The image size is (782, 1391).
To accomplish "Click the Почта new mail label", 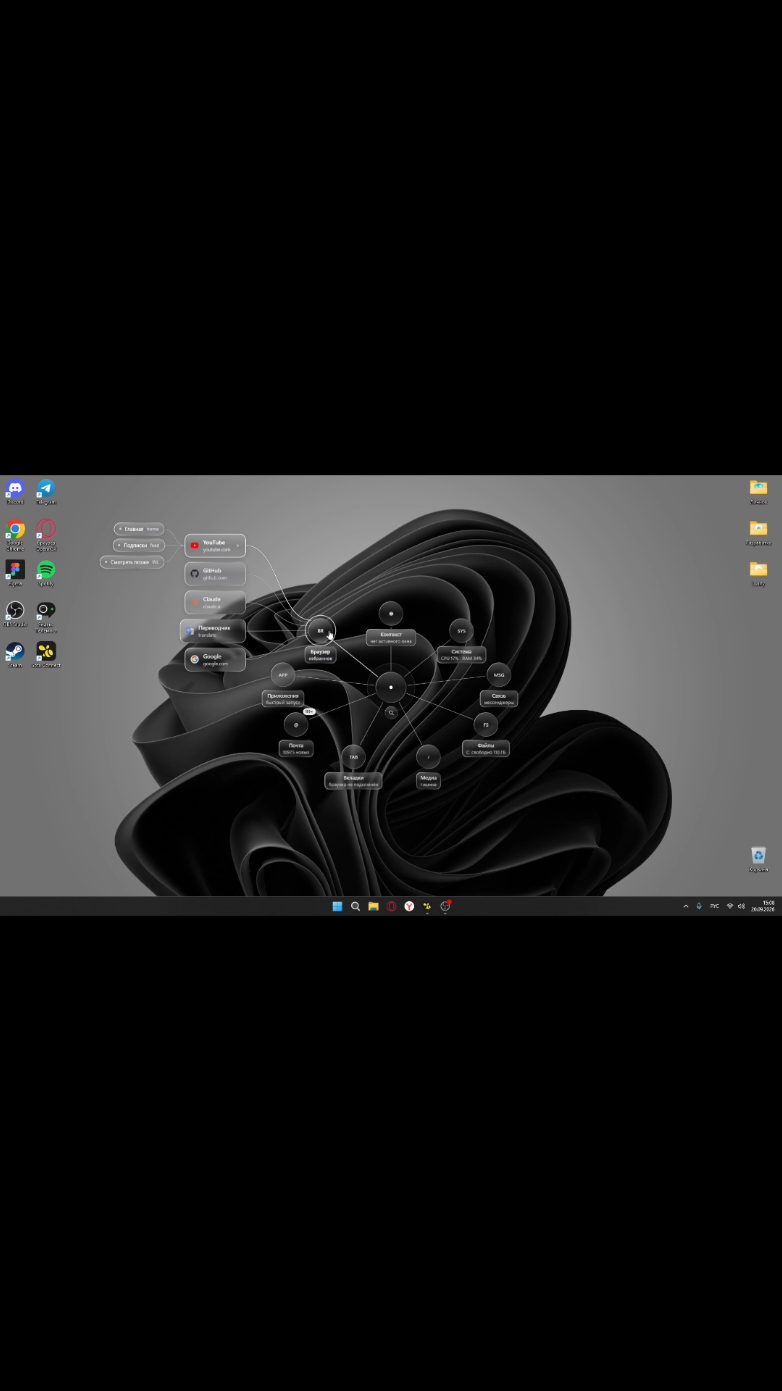I will tap(296, 748).
